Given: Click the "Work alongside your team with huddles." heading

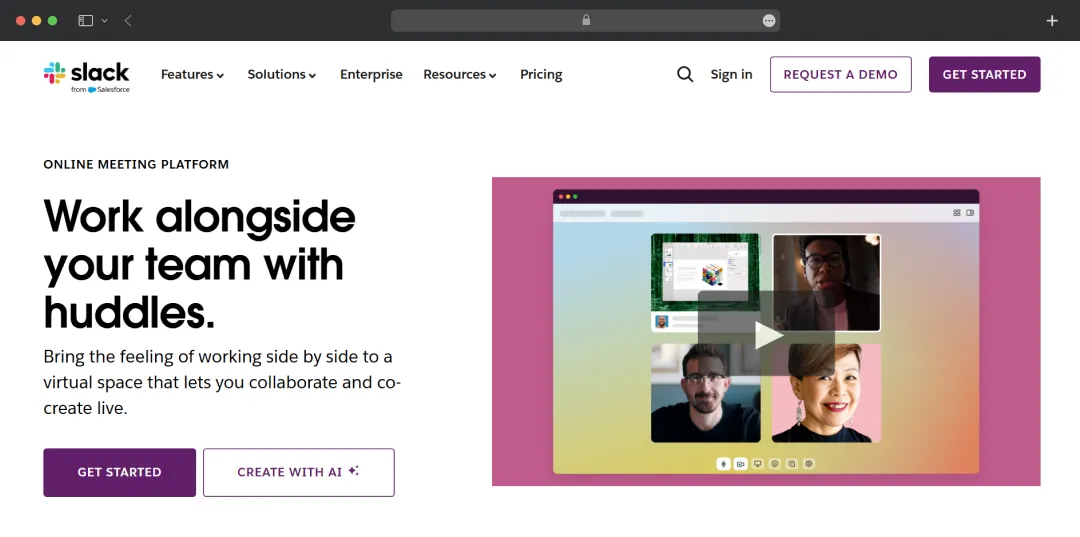Looking at the screenshot, I should pos(200,265).
